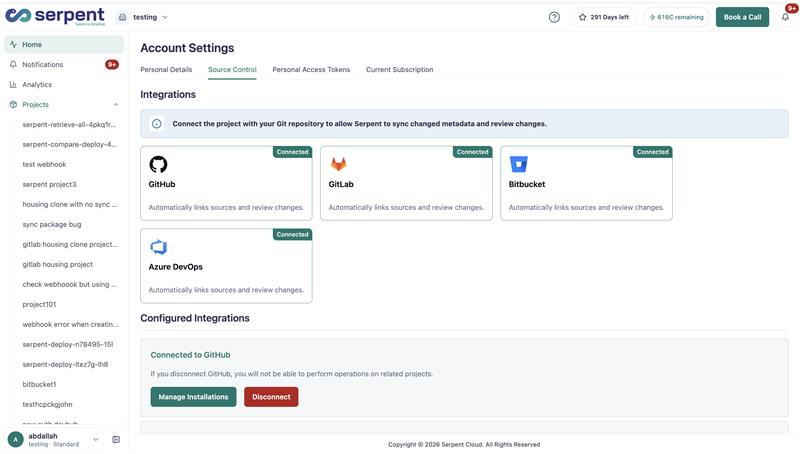This screenshot has width=800, height=454.
Task: Open webhook error when creatin project
Action: (69, 324)
